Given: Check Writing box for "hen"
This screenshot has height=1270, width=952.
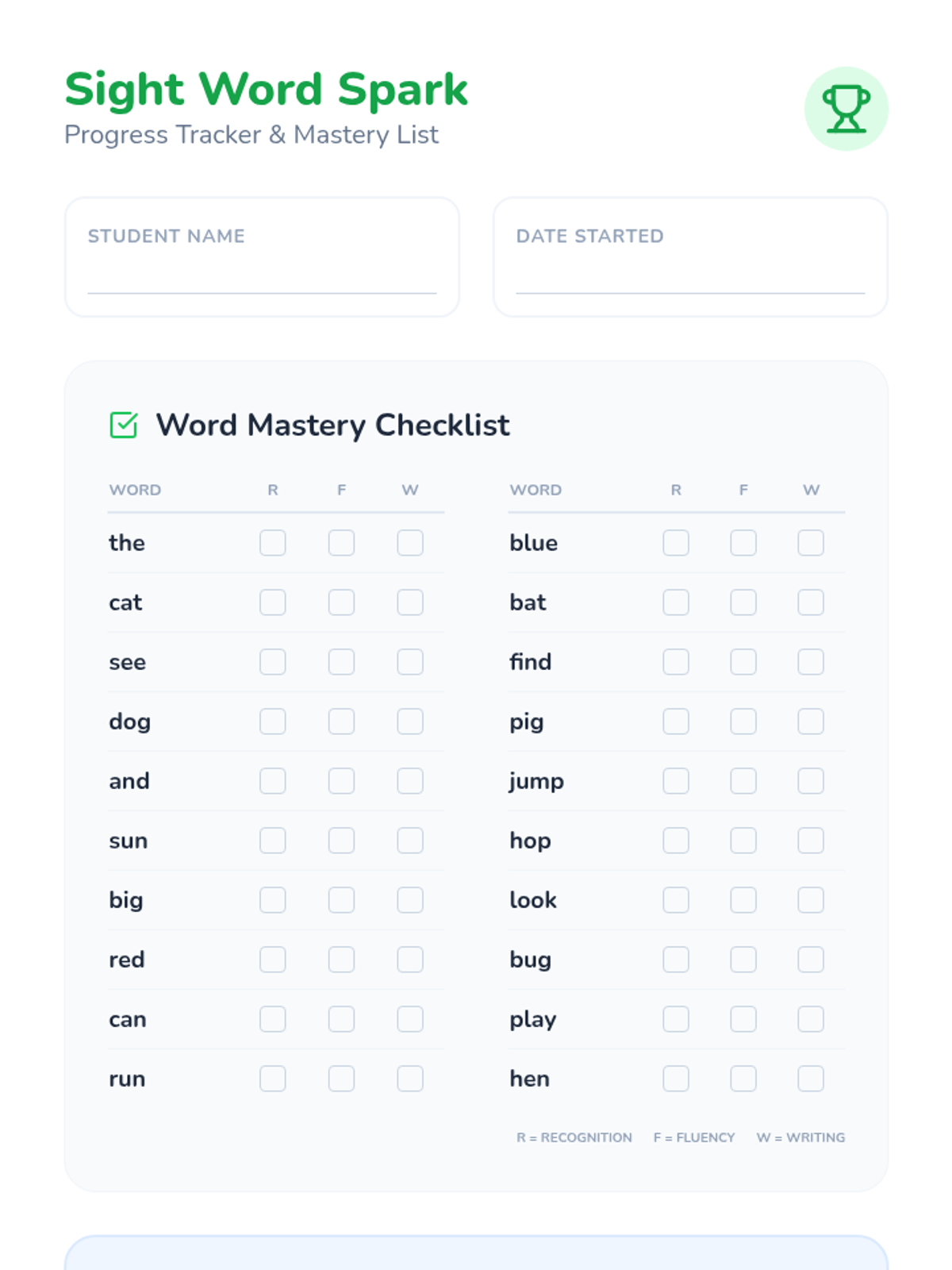Looking at the screenshot, I should [x=811, y=1079].
